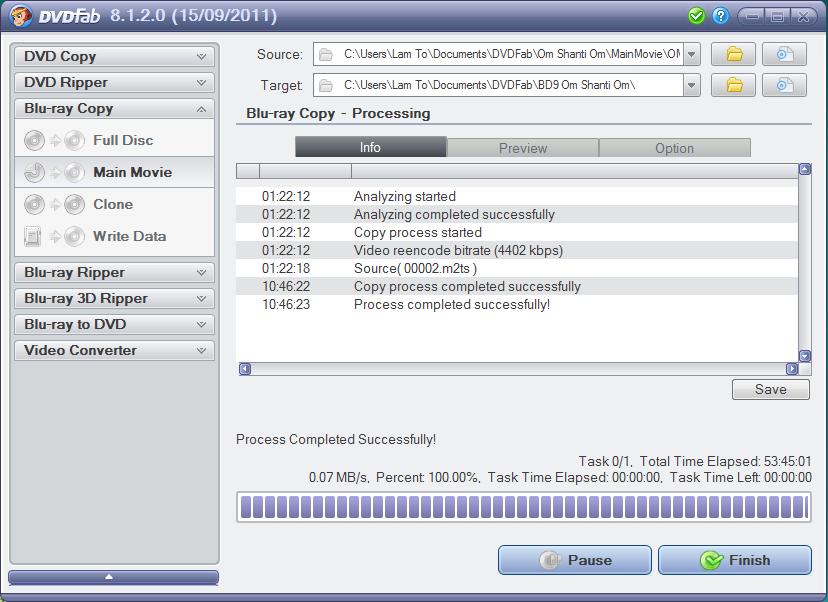
Task: Select log row 'Analyzing completed successfully'
Action: click(x=516, y=214)
